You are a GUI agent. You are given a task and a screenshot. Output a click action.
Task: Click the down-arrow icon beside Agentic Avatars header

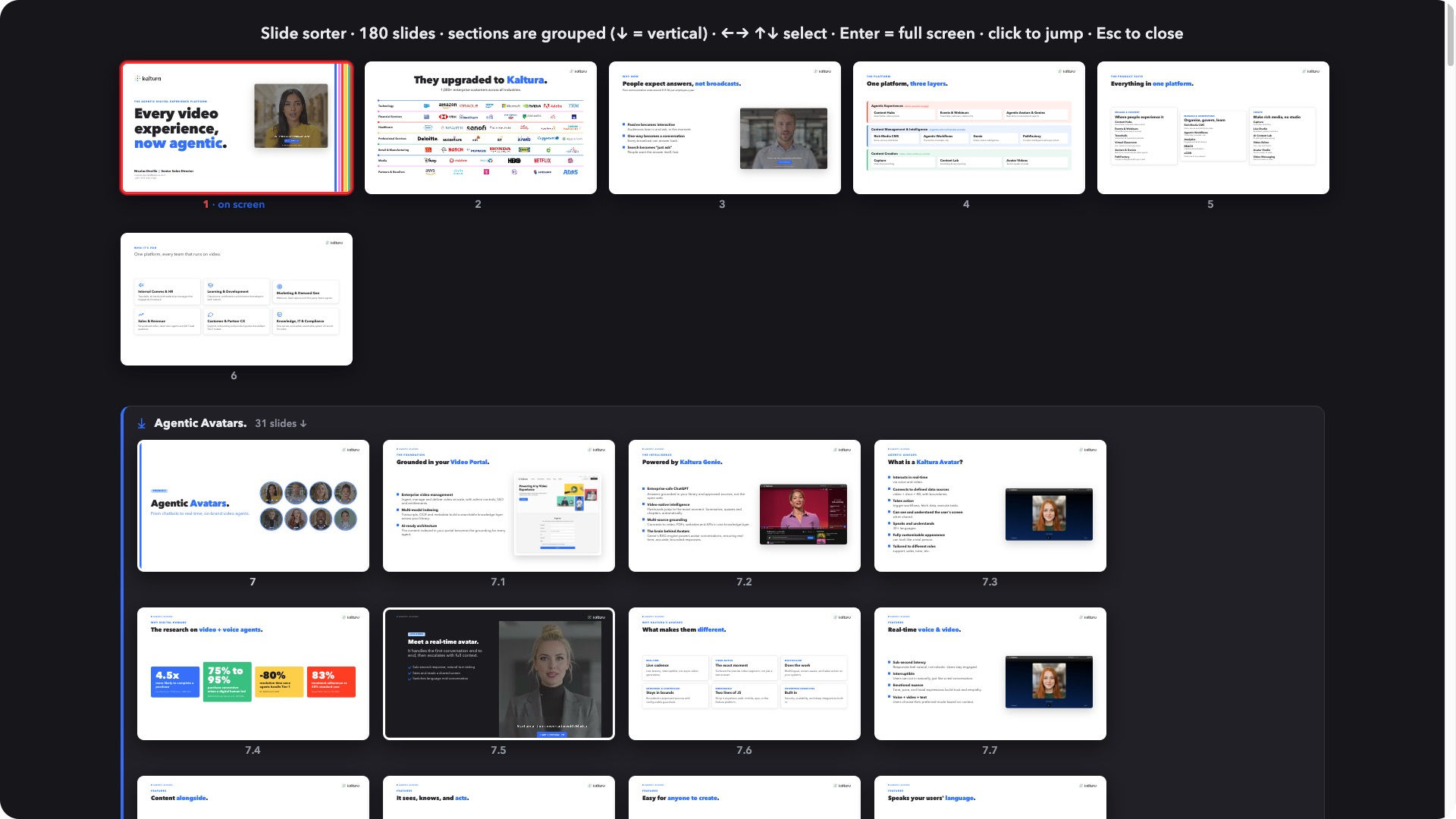(142, 424)
